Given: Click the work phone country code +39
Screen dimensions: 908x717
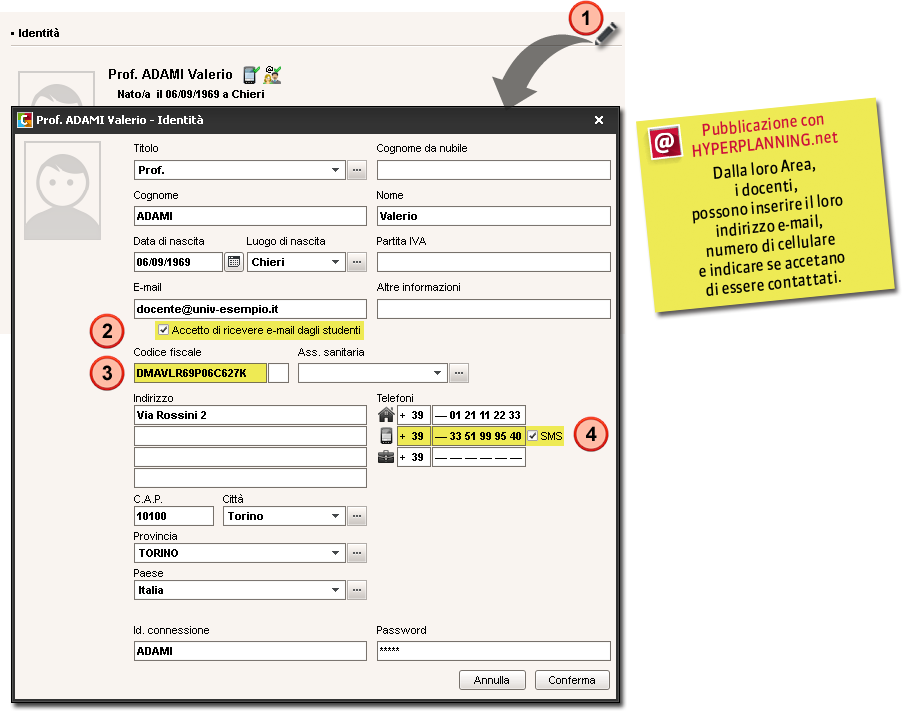Looking at the screenshot, I should 413,457.
